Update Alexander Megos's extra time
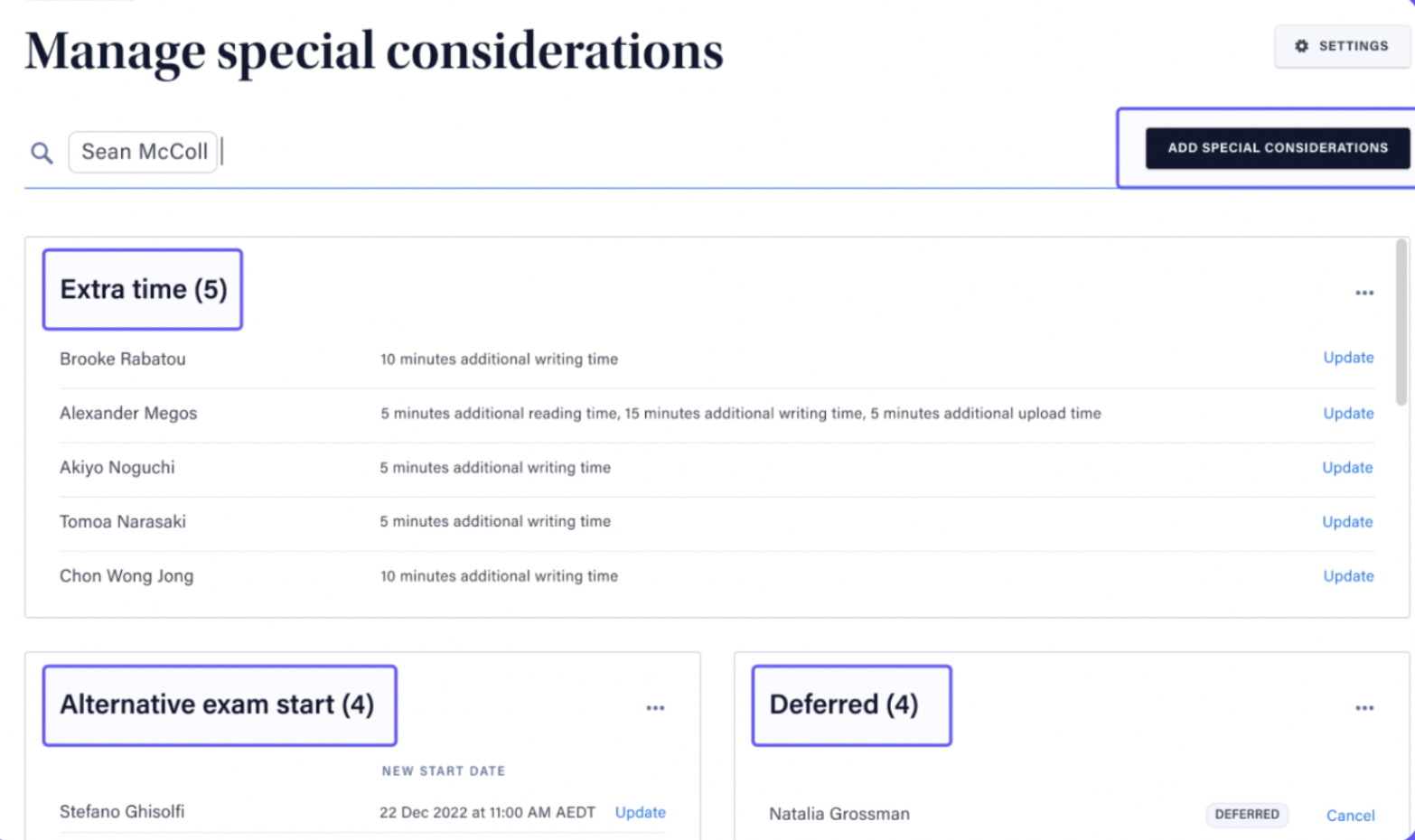The width and height of the screenshot is (1415, 840). 1348,413
